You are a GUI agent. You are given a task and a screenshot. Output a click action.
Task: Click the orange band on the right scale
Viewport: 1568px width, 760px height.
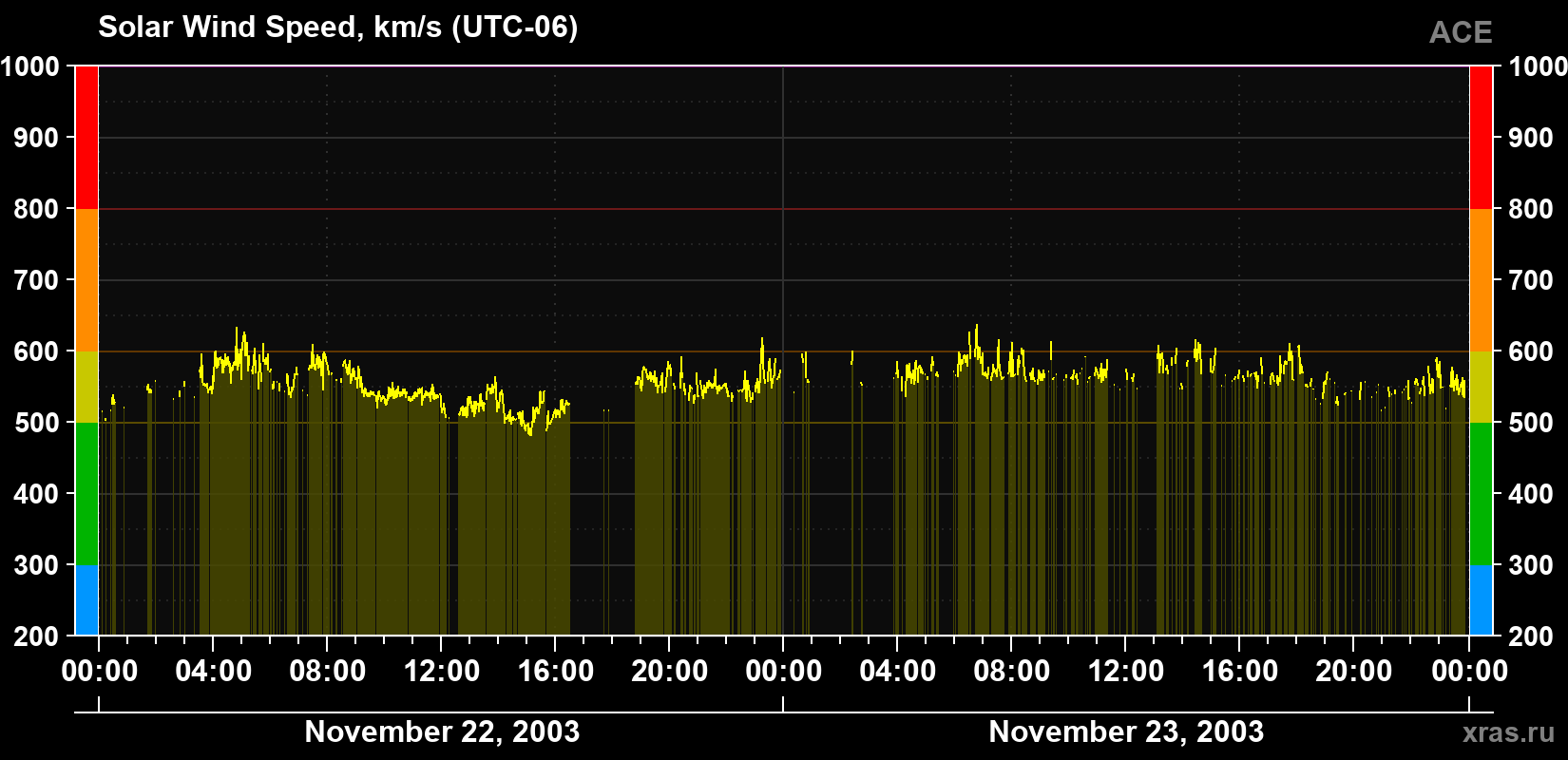click(1481, 280)
